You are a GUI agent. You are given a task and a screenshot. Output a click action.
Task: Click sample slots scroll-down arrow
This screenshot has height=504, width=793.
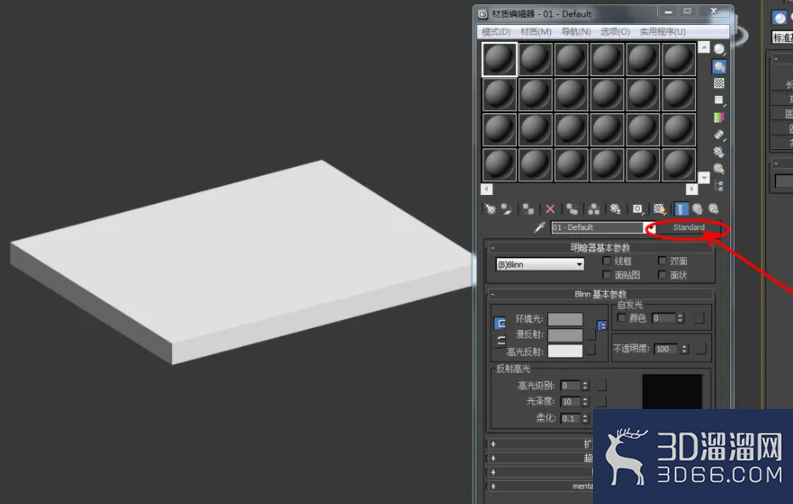pyautogui.click(x=704, y=177)
